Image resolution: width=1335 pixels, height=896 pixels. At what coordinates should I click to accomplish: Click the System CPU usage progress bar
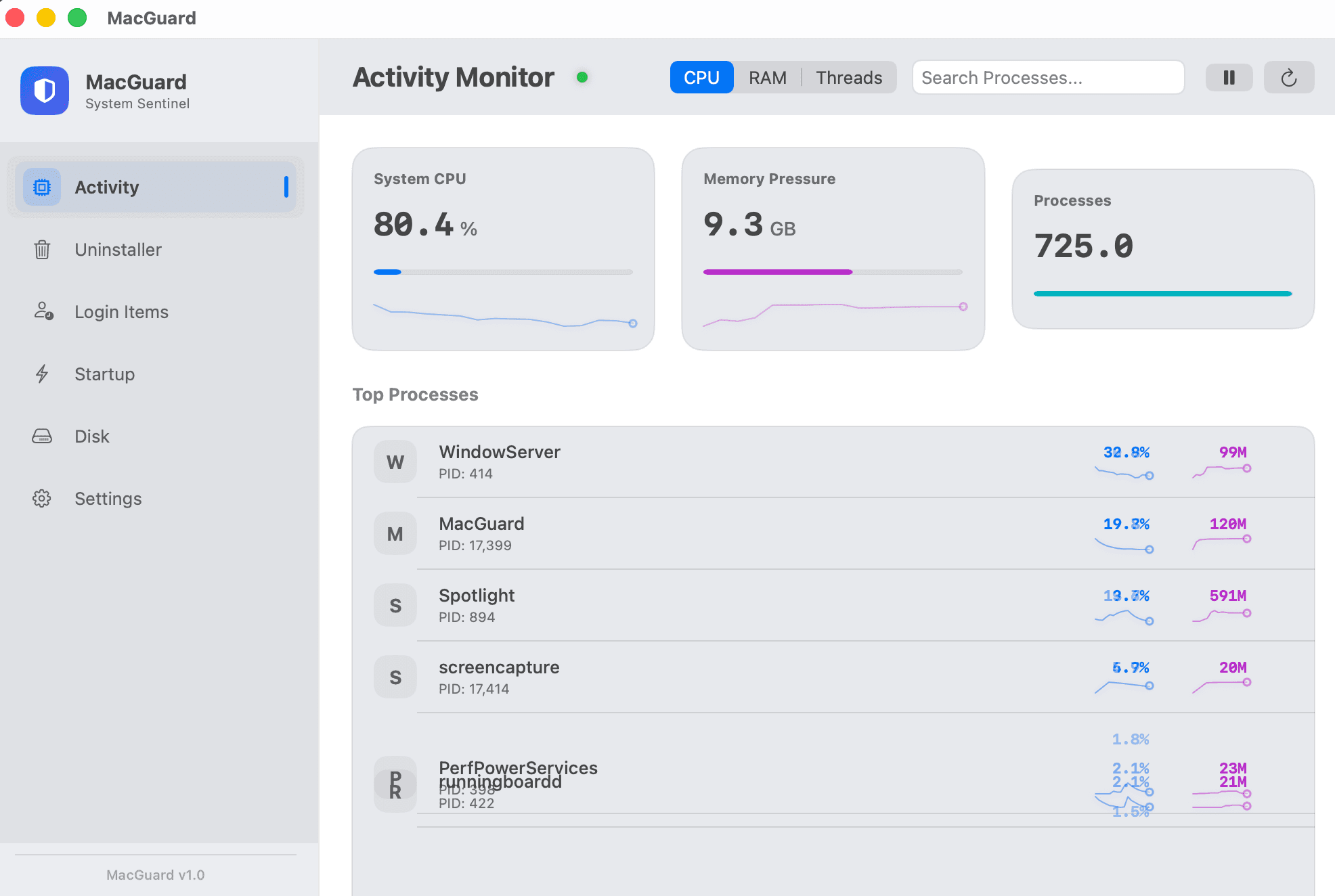pos(503,272)
